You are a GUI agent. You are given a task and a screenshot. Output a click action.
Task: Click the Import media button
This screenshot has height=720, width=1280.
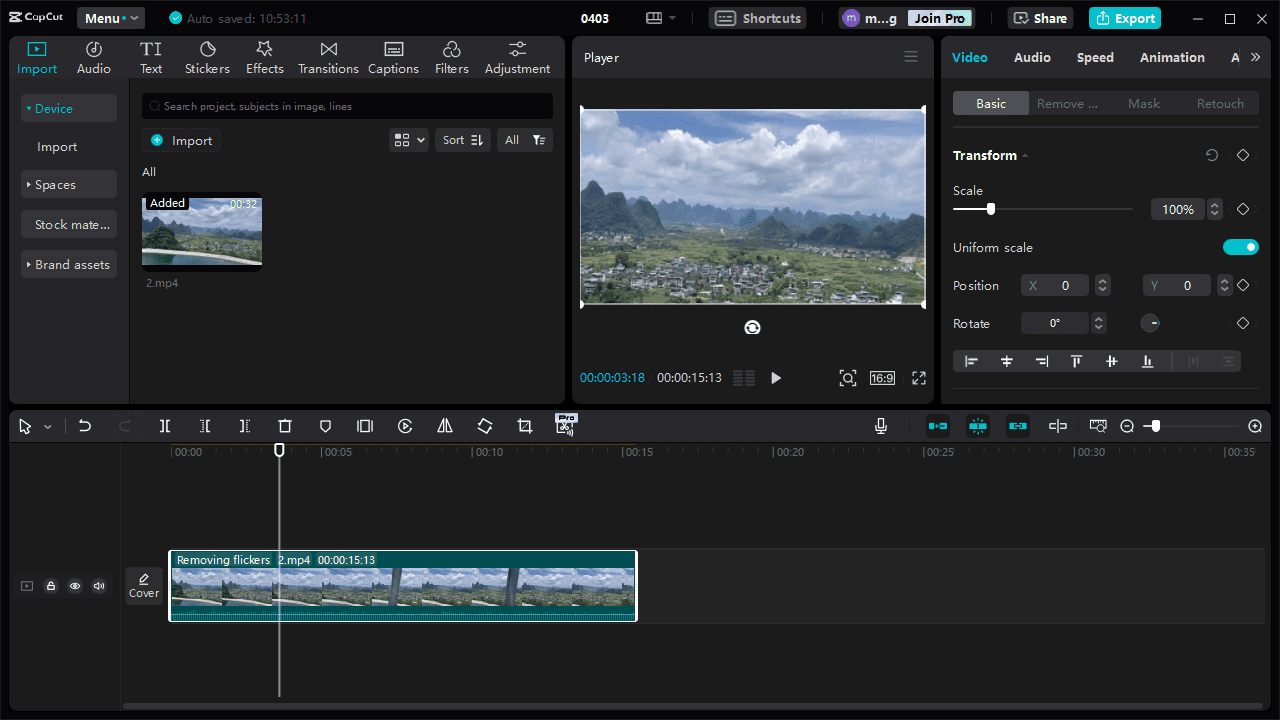[181, 140]
